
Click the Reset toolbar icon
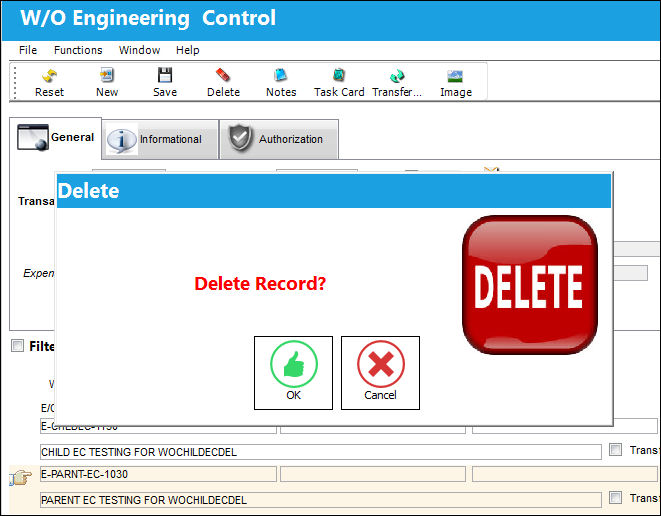coord(49,76)
